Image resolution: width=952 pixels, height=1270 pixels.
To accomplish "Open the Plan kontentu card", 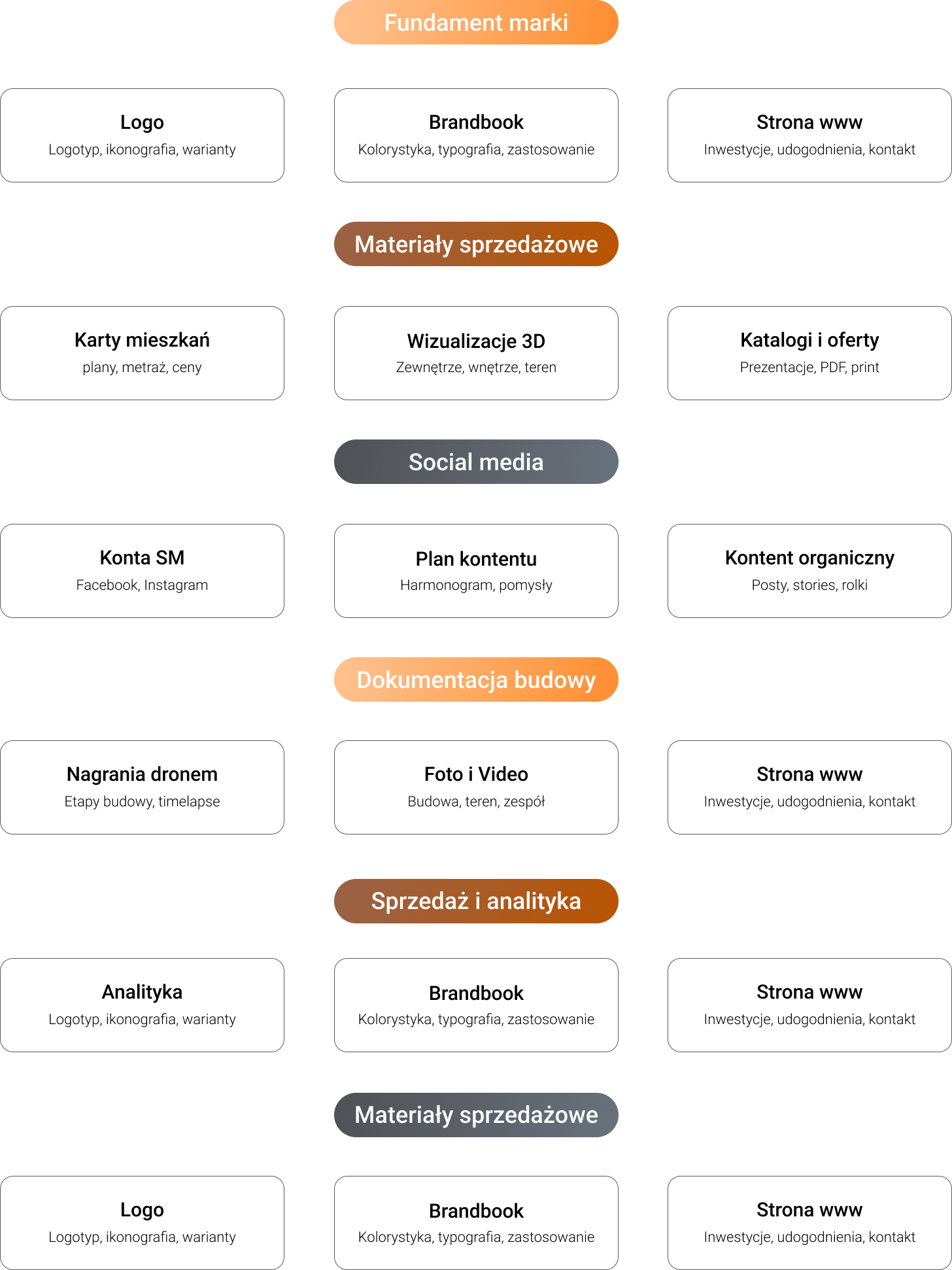I will (476, 571).
